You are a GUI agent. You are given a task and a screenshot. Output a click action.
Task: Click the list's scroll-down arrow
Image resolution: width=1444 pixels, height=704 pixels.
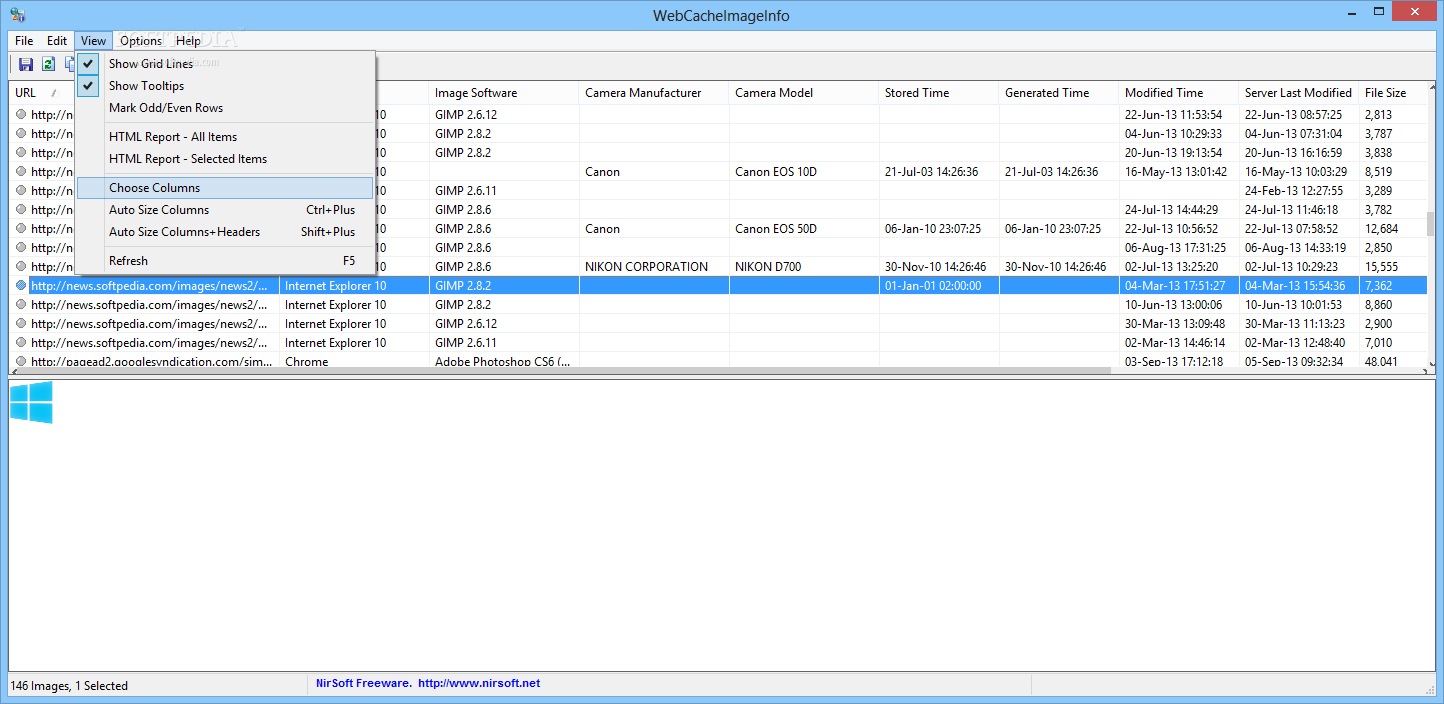click(x=1431, y=364)
